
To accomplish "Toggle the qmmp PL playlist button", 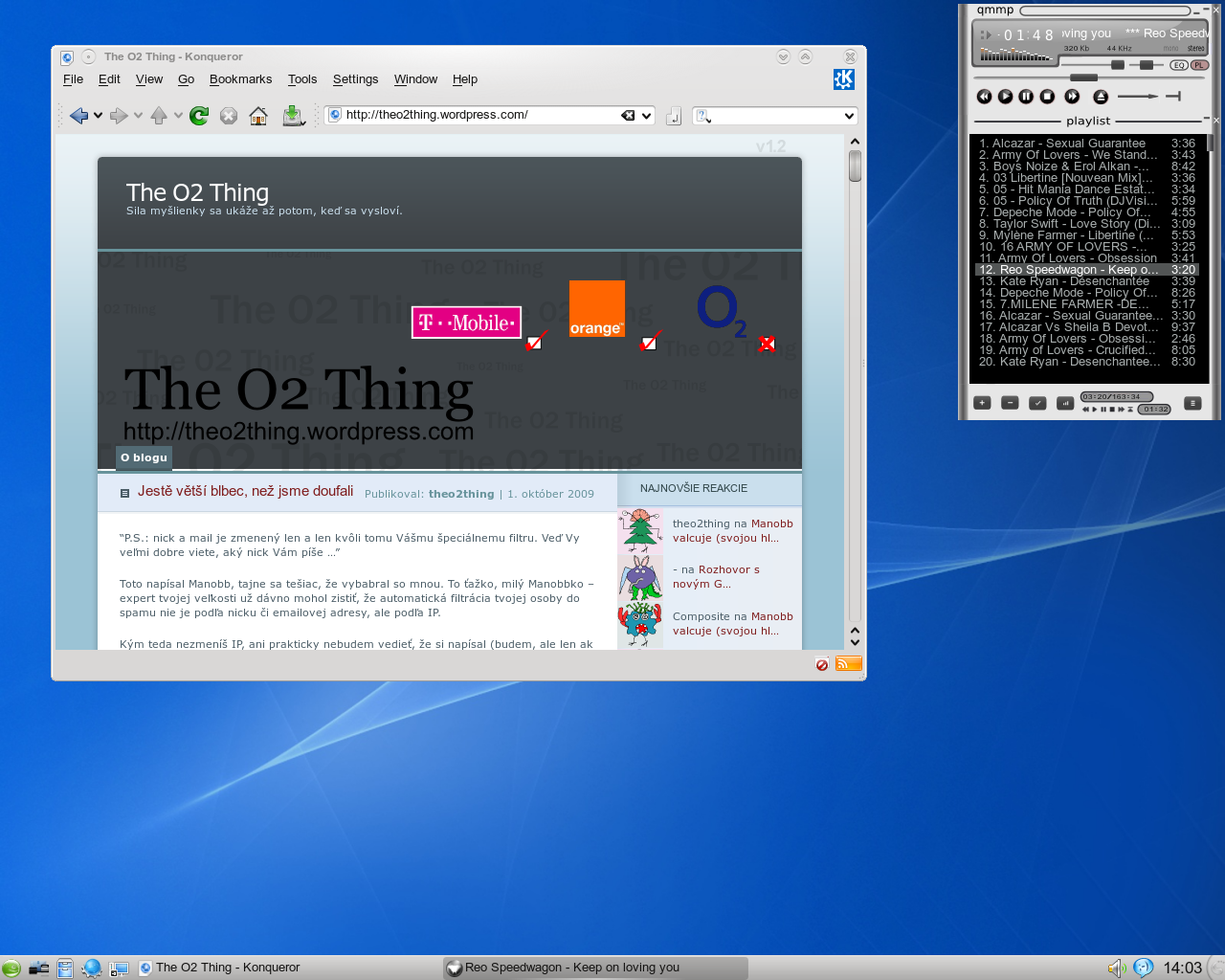I will (x=1199, y=65).
